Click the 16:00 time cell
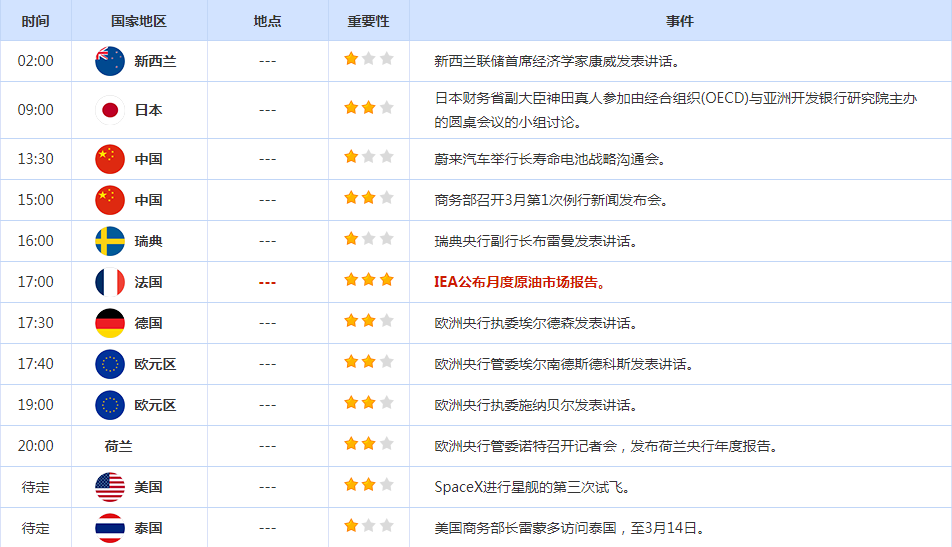This screenshot has height=547, width=952. [35, 241]
